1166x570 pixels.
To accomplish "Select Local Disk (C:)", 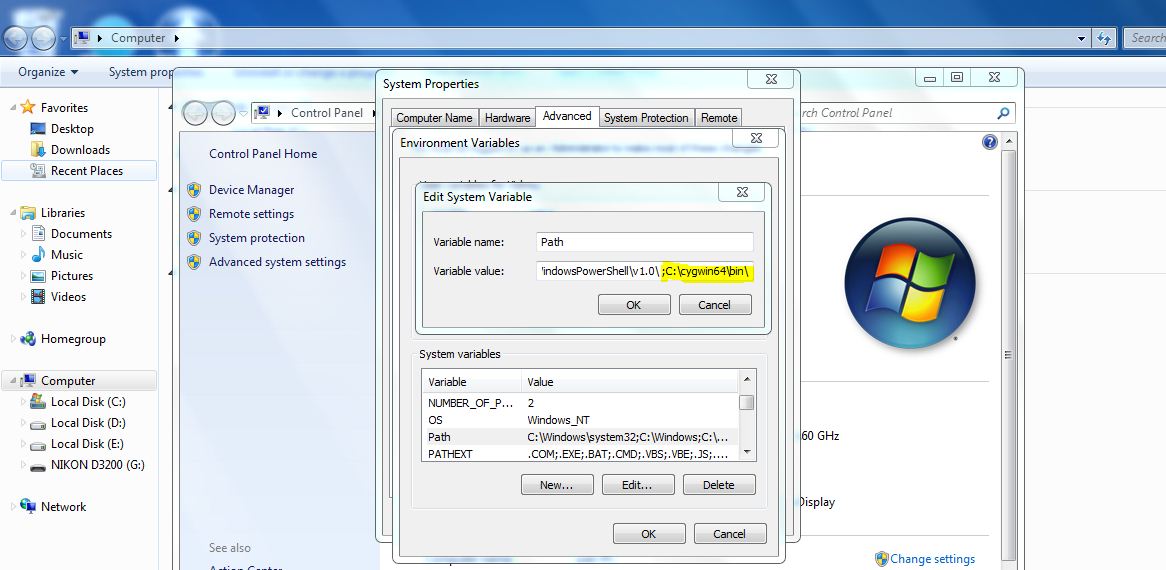I will [88, 401].
